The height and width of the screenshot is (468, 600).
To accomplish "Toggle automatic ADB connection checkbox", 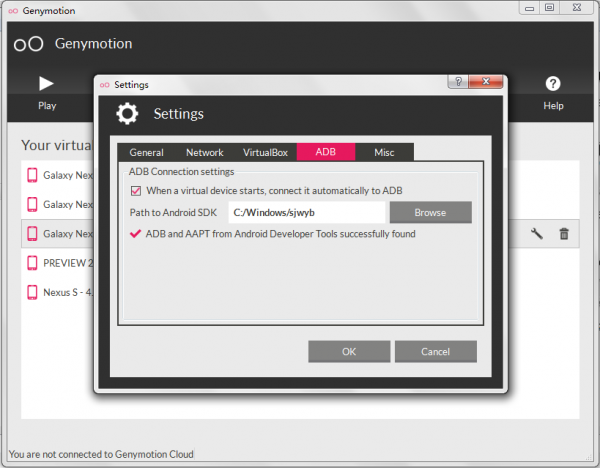I will 136,190.
